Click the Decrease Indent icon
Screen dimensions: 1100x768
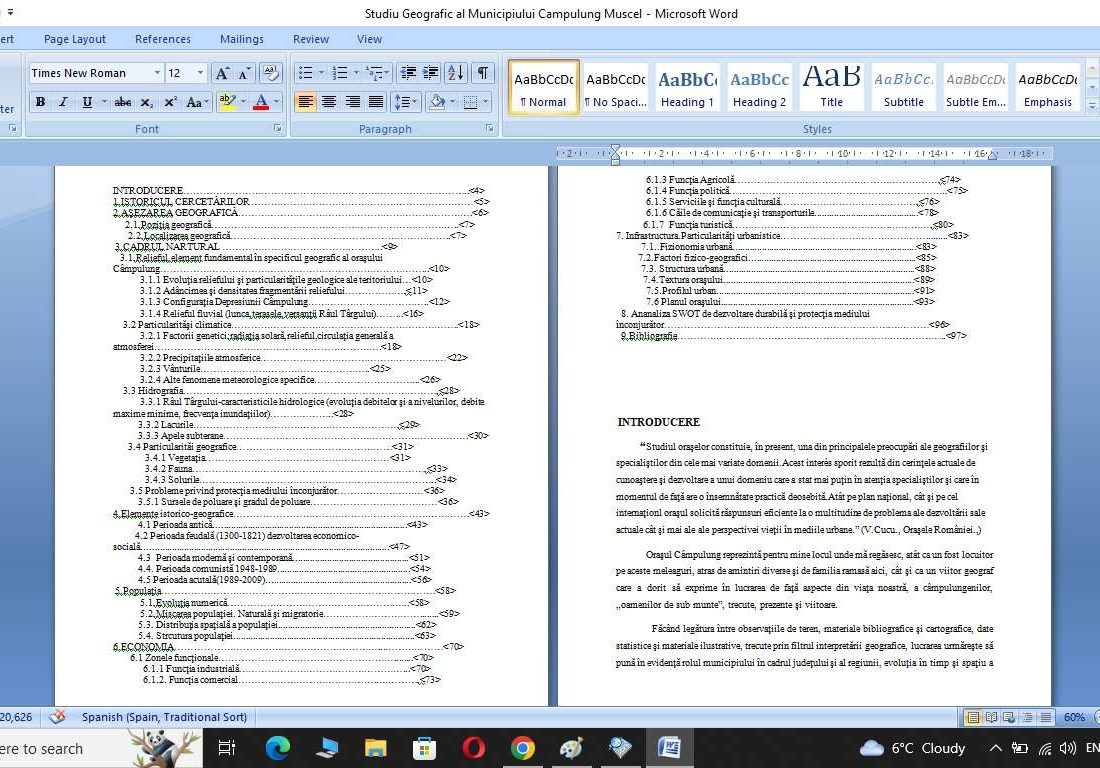(408, 73)
